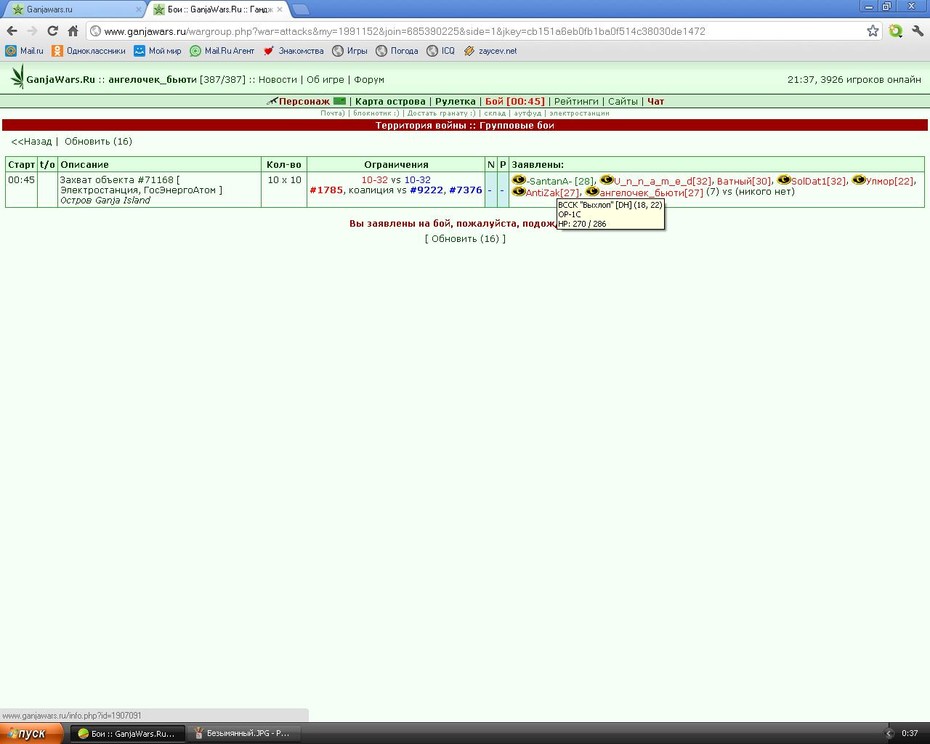Viewport: 930px width, 744px height.
Task: Click the Windows пуск start button
Action: click(30, 733)
